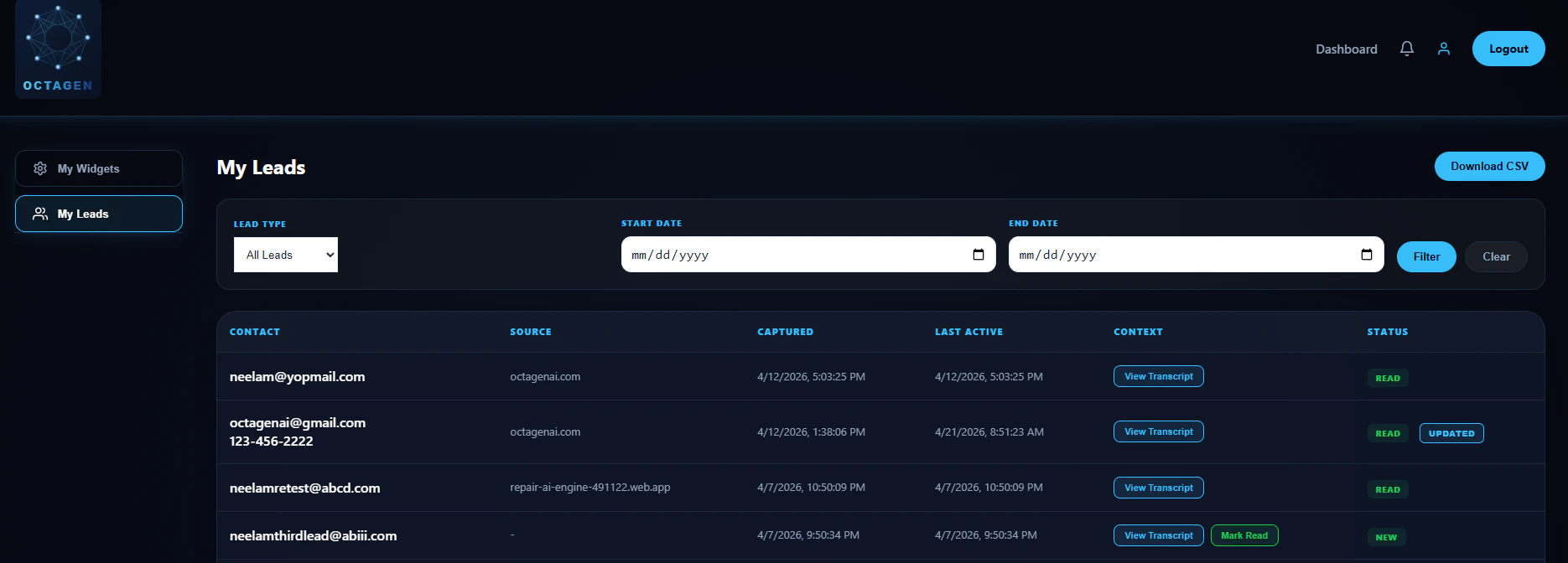The width and height of the screenshot is (1568, 563).
Task: View transcript for neelam@yopmail.com
Action: click(x=1158, y=376)
